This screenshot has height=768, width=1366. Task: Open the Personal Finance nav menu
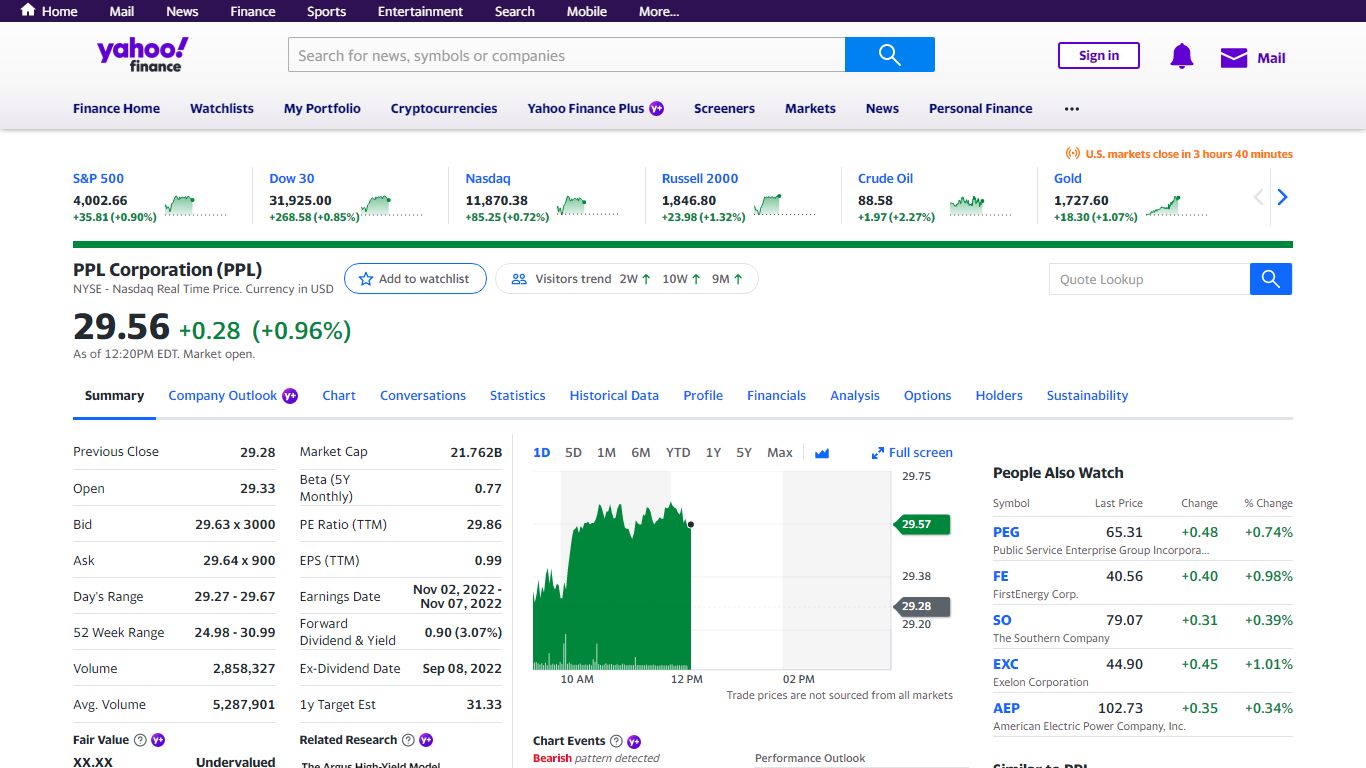[x=981, y=108]
